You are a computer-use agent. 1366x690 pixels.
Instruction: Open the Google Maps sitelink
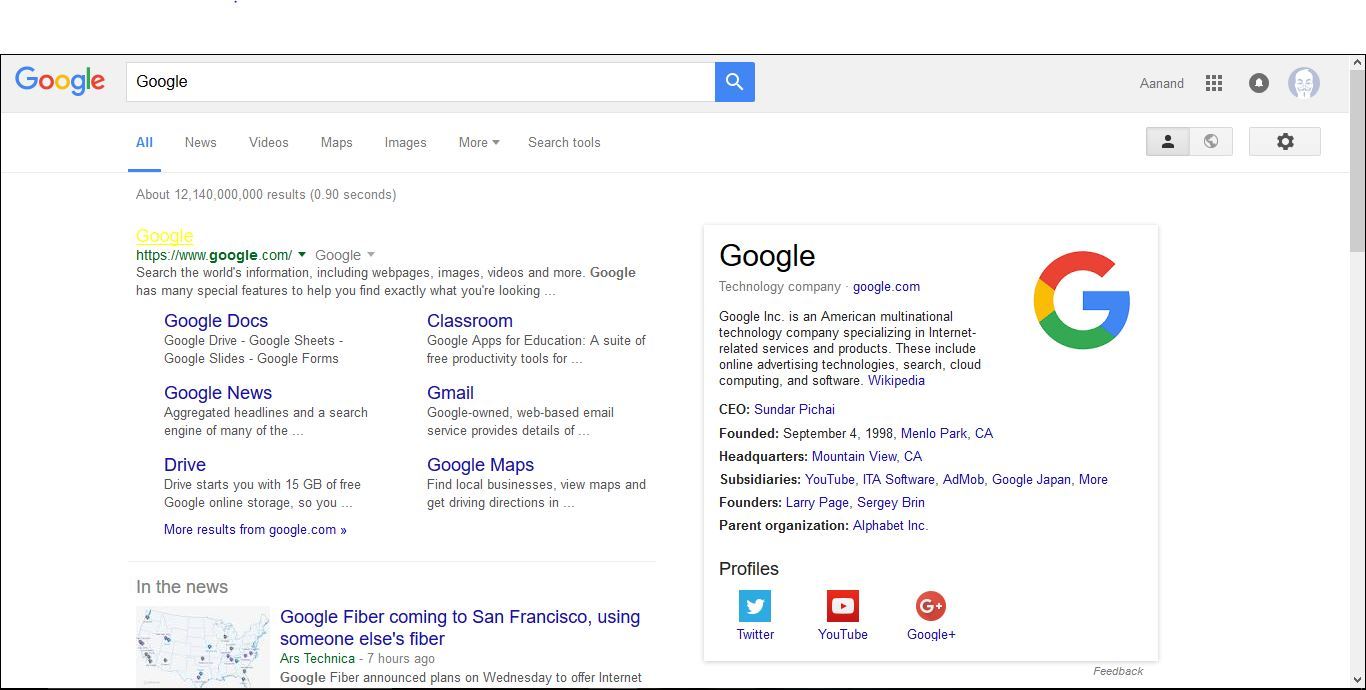(480, 465)
